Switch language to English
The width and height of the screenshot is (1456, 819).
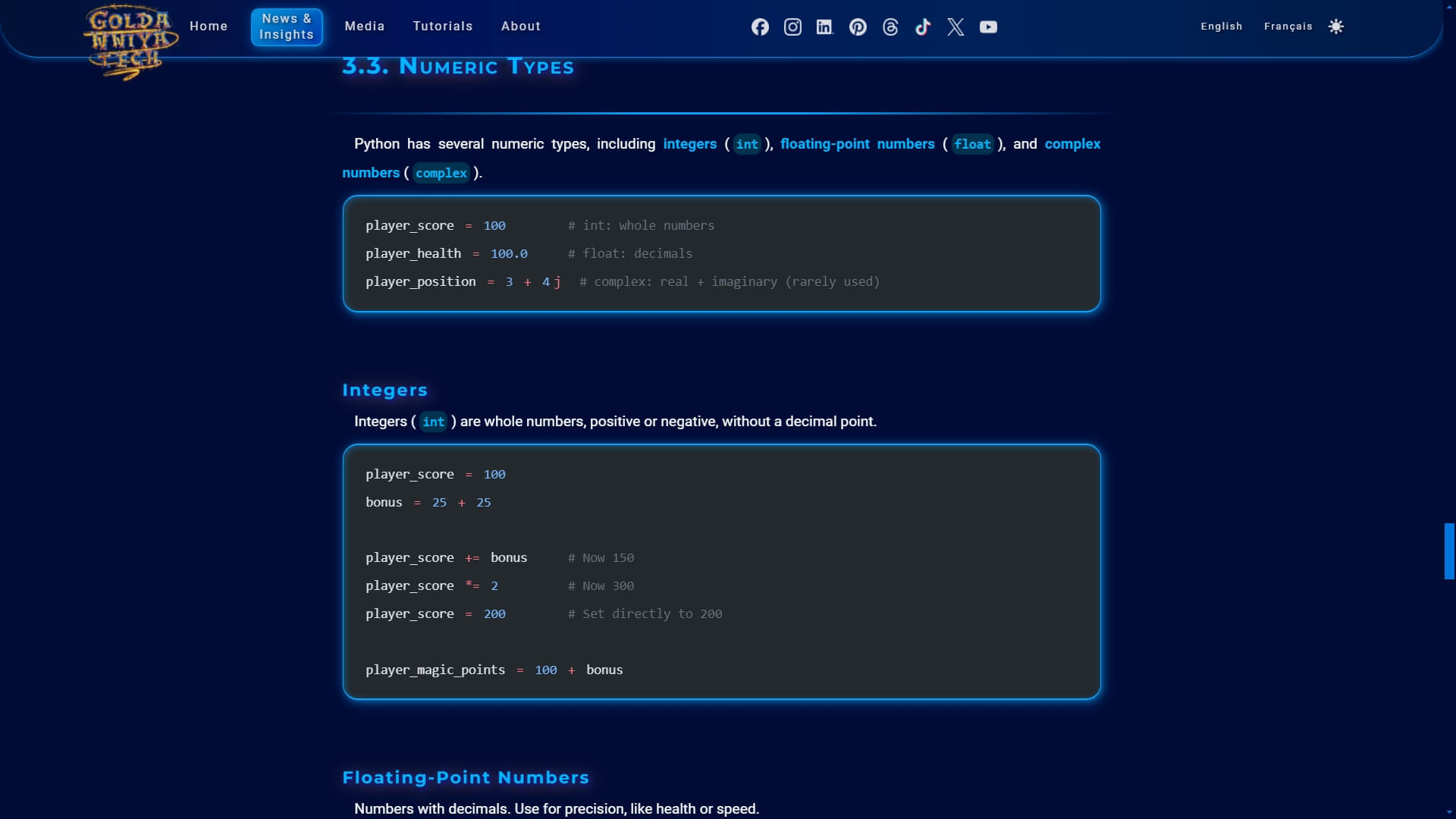point(1222,26)
